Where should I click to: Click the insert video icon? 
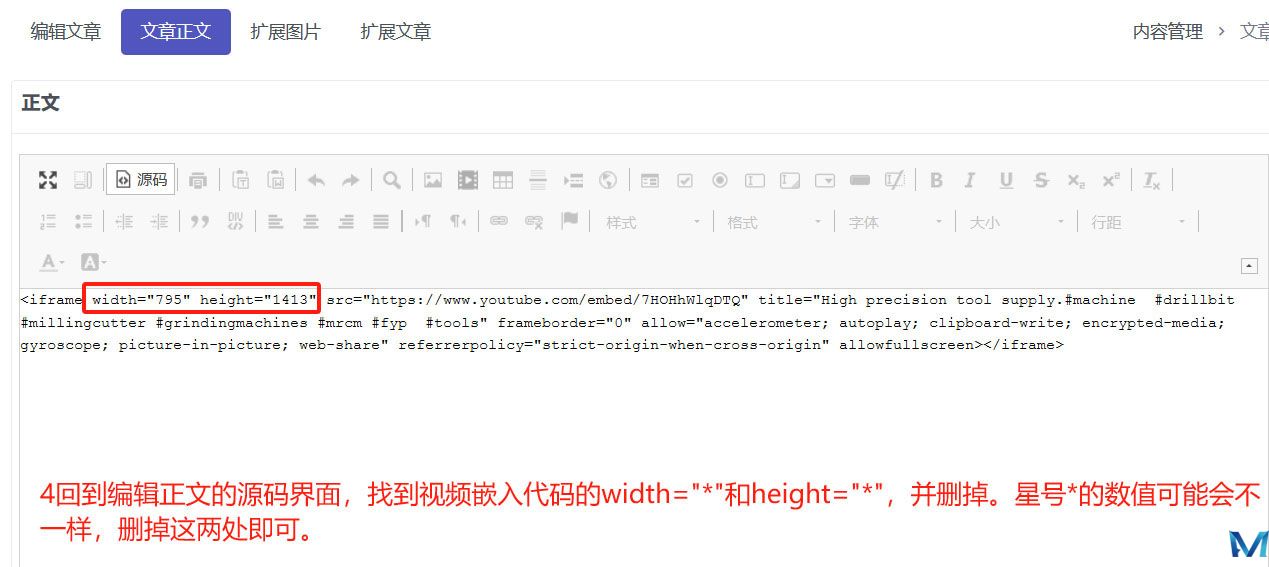[468, 180]
